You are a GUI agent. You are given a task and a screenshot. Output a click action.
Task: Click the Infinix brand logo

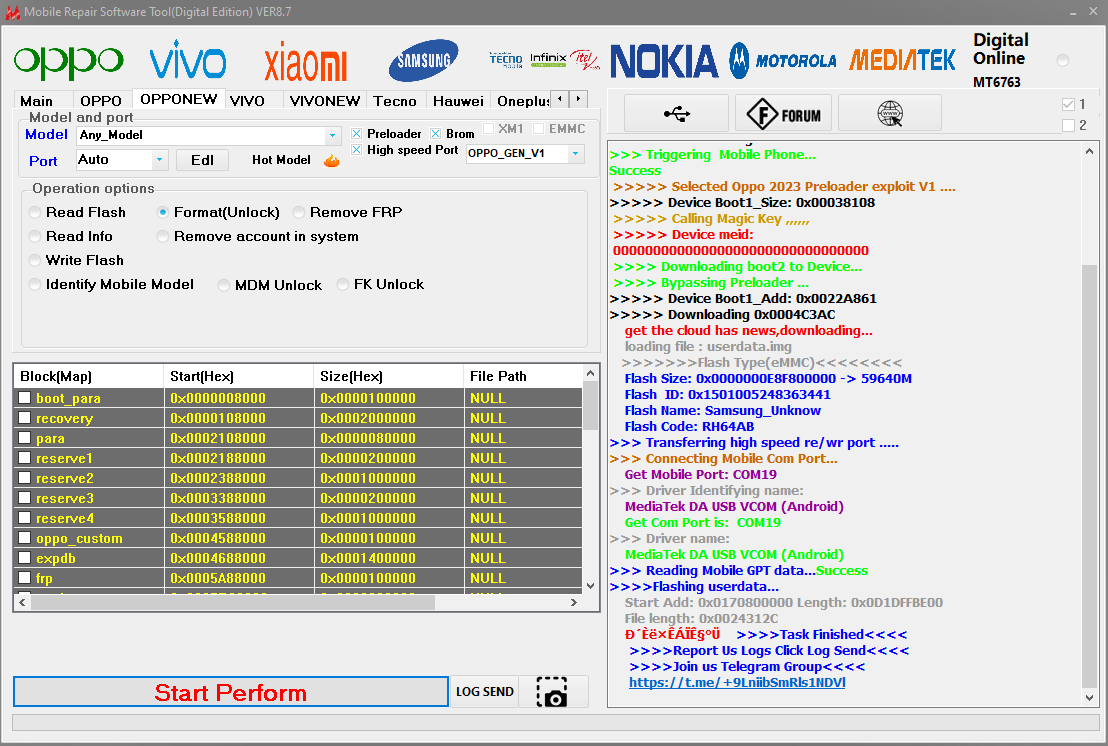[x=548, y=59]
